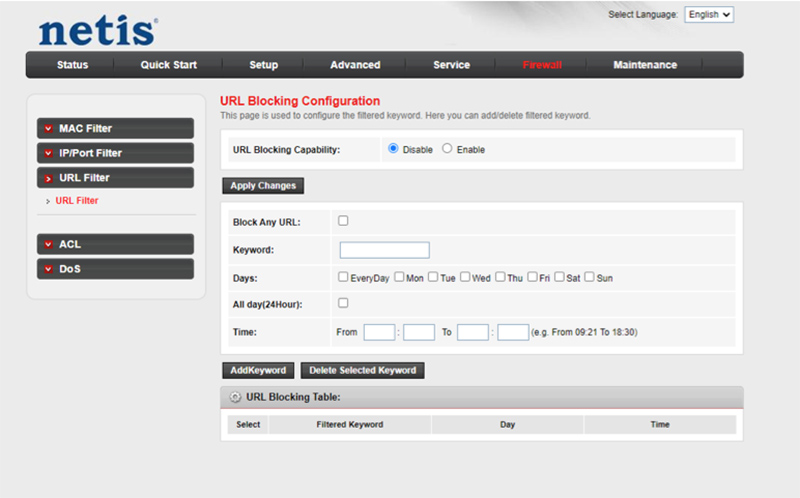Open the Select Language dropdown
800x498 pixels.
[x=710, y=15]
